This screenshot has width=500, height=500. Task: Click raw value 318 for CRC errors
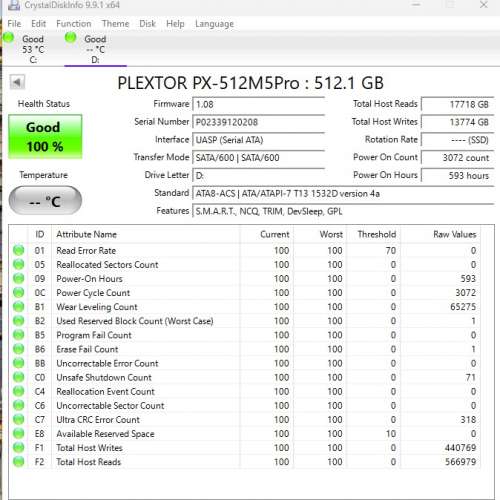[468, 420]
